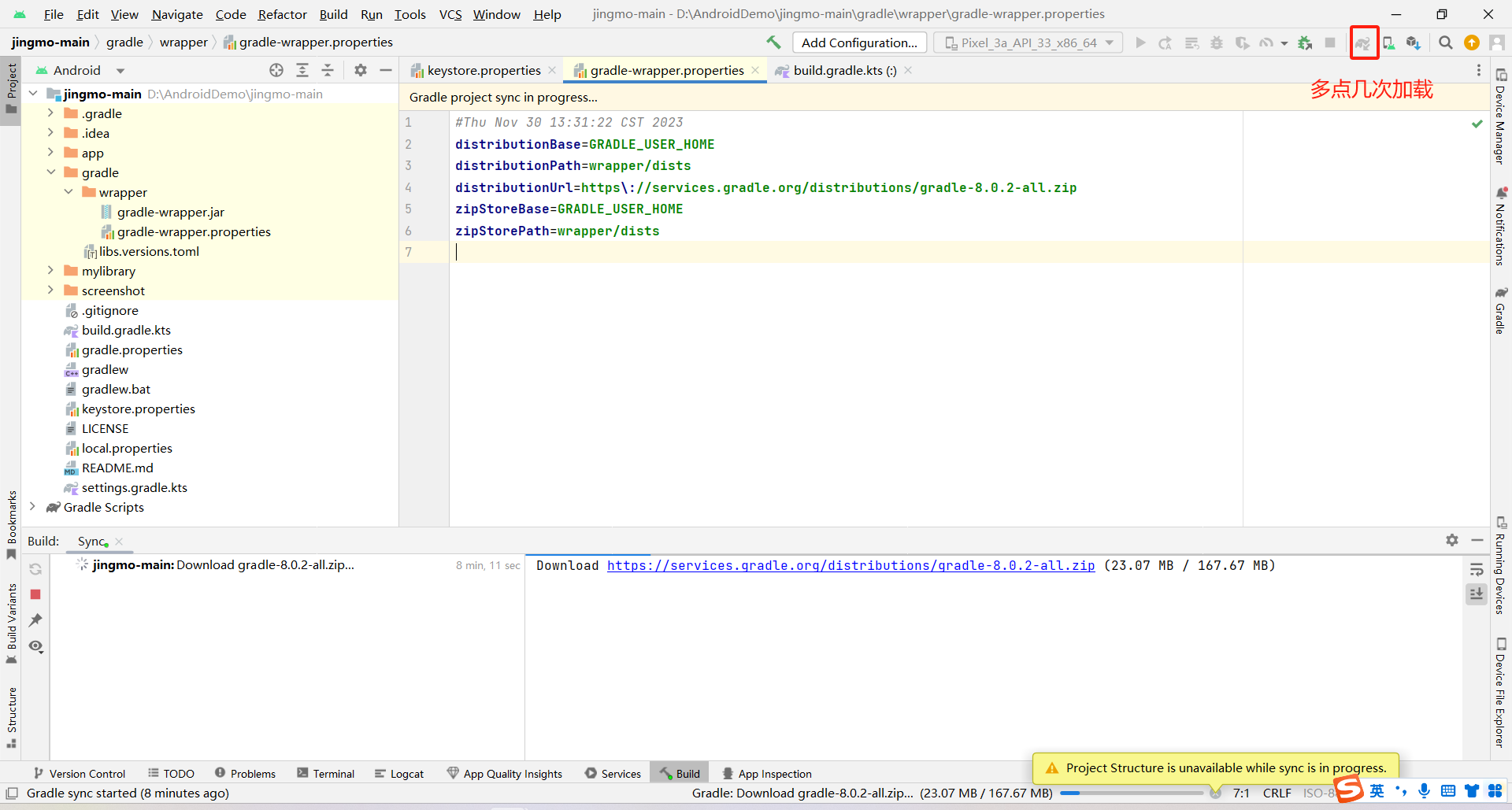Viewport: 1512px width, 810px height.
Task: Toggle the Structure side tool window
Action: point(11,717)
